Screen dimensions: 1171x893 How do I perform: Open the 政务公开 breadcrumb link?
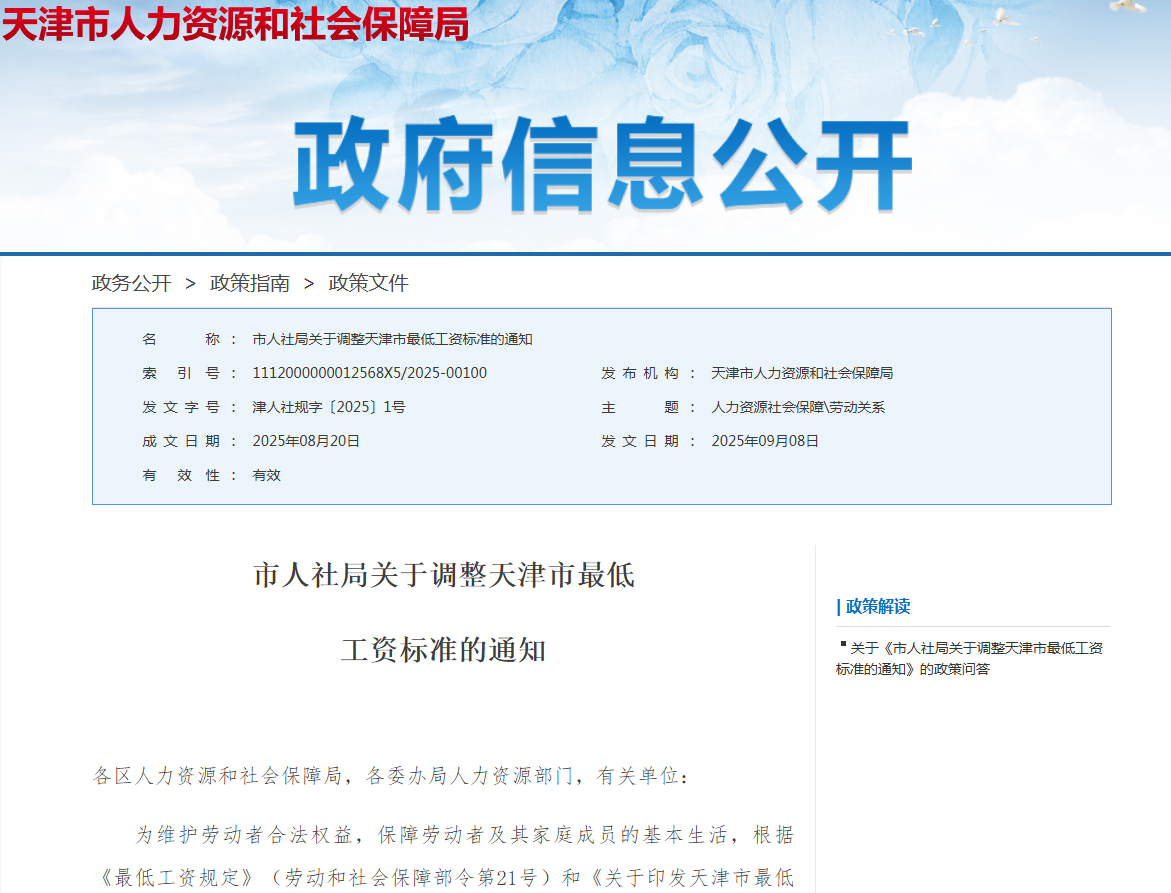pyautogui.click(x=131, y=283)
